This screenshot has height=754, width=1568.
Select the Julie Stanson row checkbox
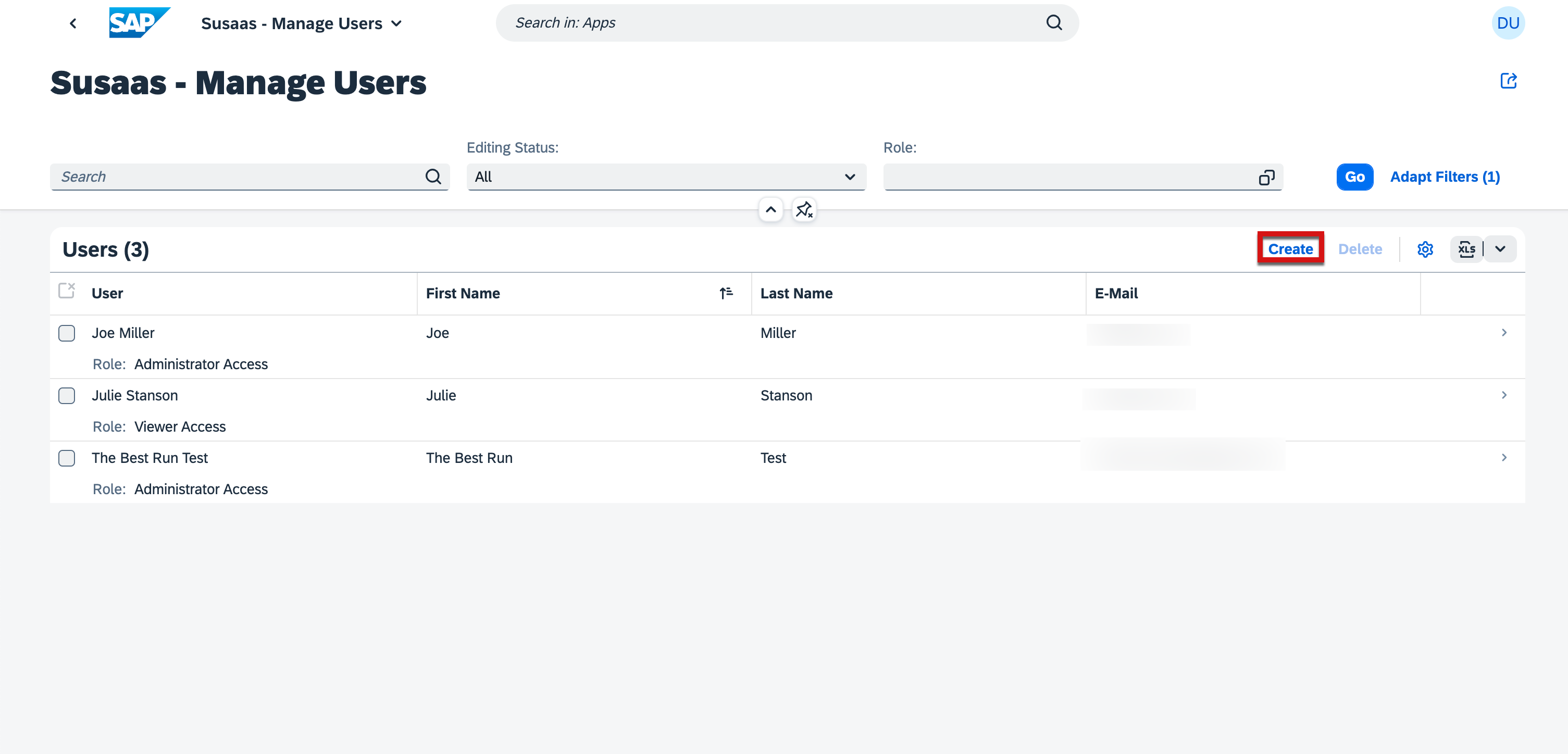click(x=66, y=396)
